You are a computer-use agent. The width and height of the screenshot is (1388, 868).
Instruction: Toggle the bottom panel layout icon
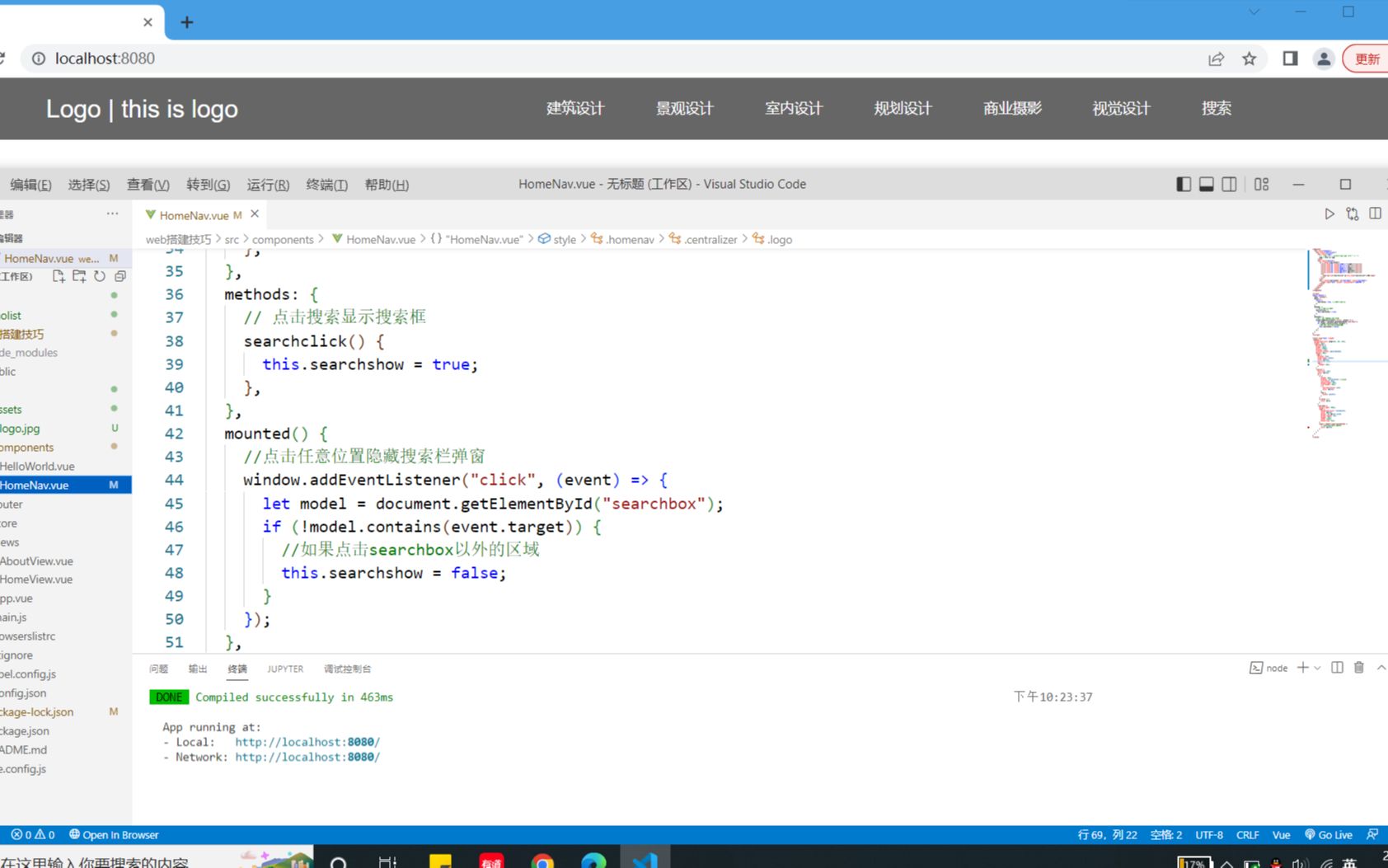(1207, 185)
